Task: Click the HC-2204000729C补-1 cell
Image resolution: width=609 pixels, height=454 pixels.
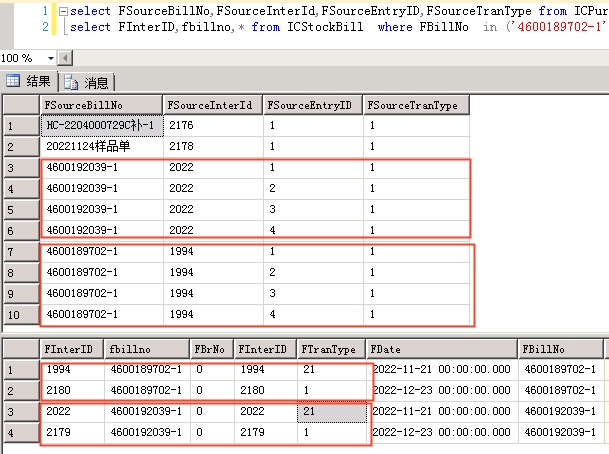Action: coord(100,125)
